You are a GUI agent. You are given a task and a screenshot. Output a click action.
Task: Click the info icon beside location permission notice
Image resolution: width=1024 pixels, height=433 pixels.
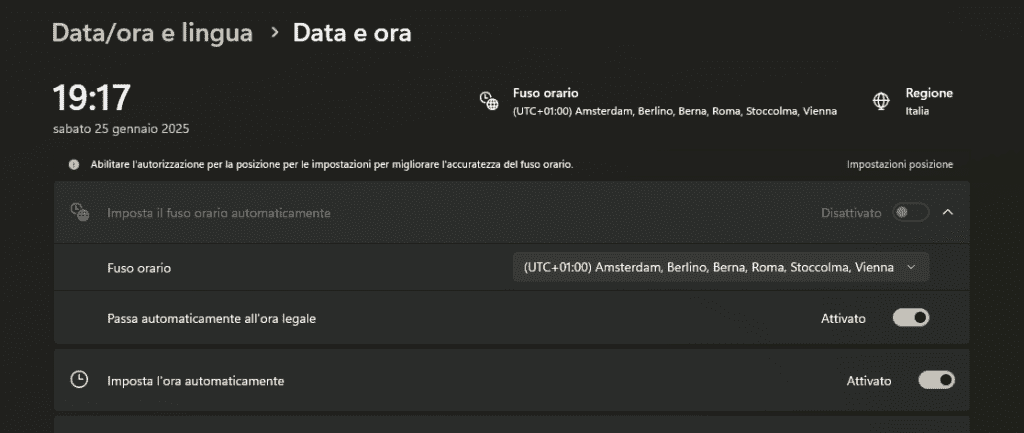tap(74, 164)
